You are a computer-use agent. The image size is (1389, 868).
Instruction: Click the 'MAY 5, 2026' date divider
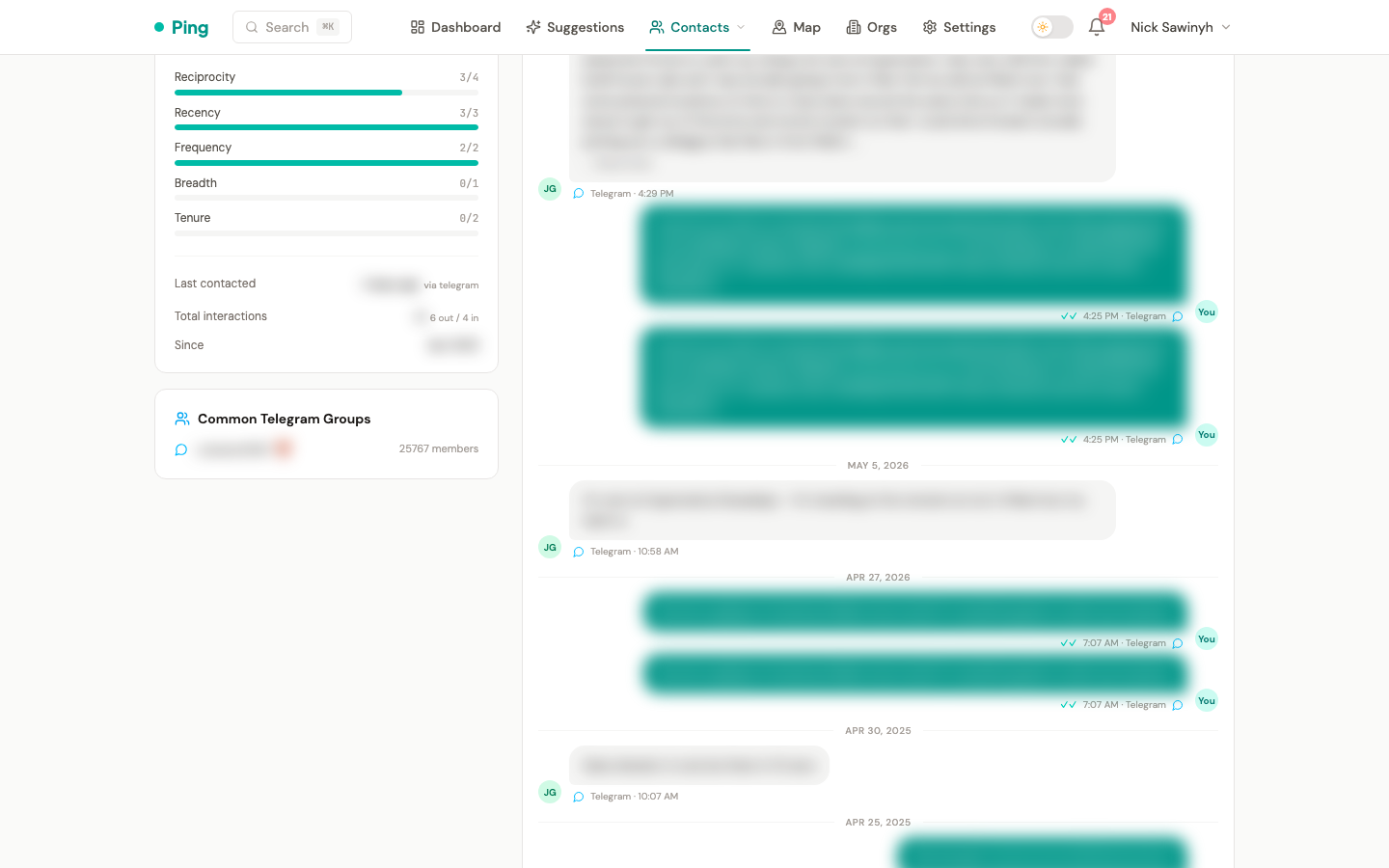coord(878,466)
